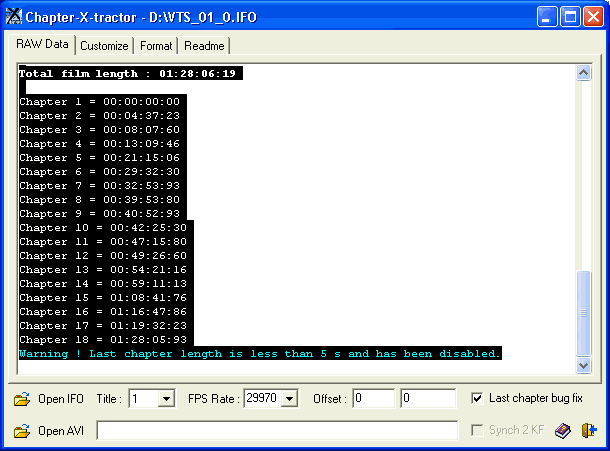Maximize the Chapter-X-tractor window

click(570, 17)
